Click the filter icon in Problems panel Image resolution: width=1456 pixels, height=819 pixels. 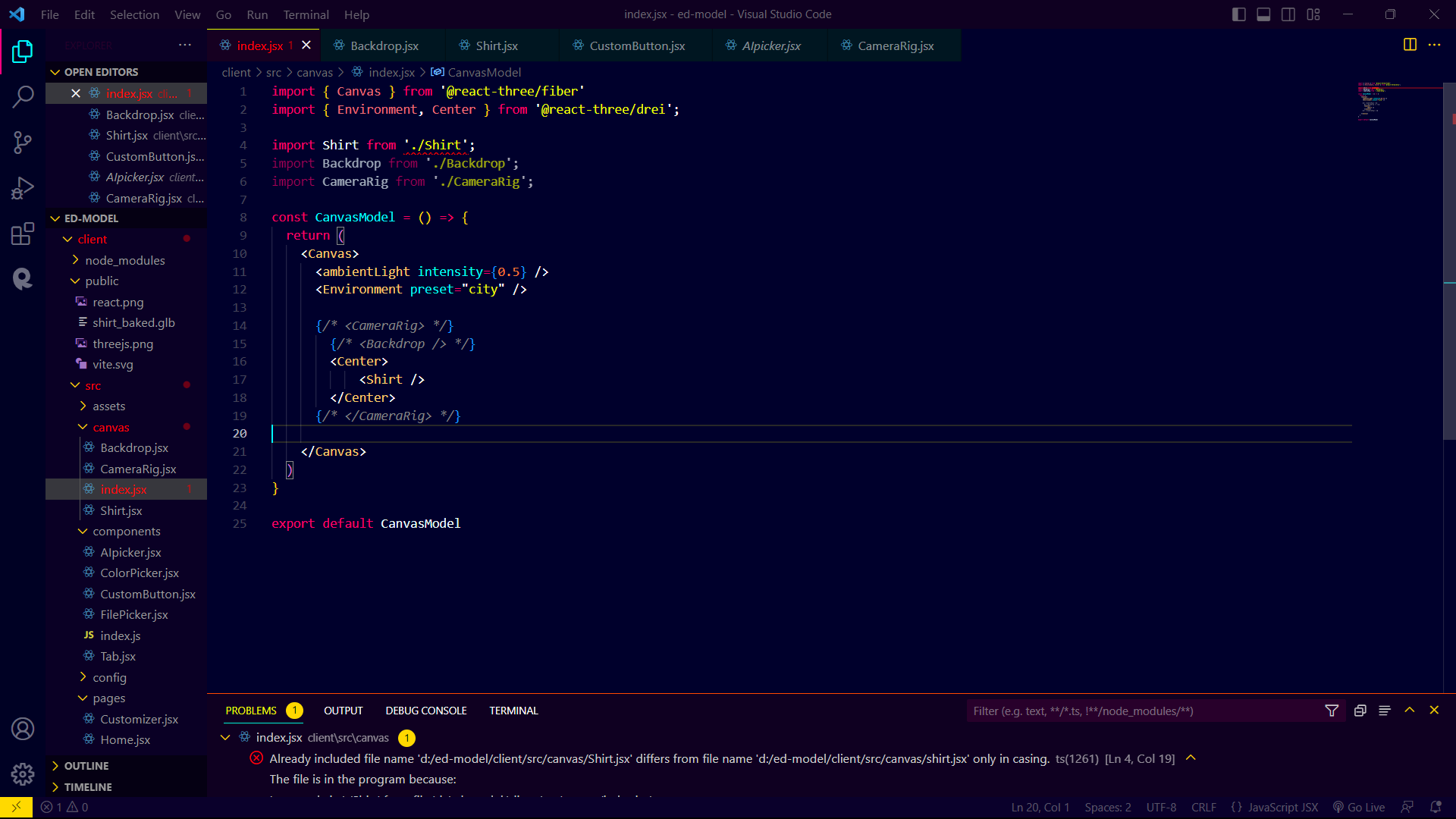click(1332, 711)
